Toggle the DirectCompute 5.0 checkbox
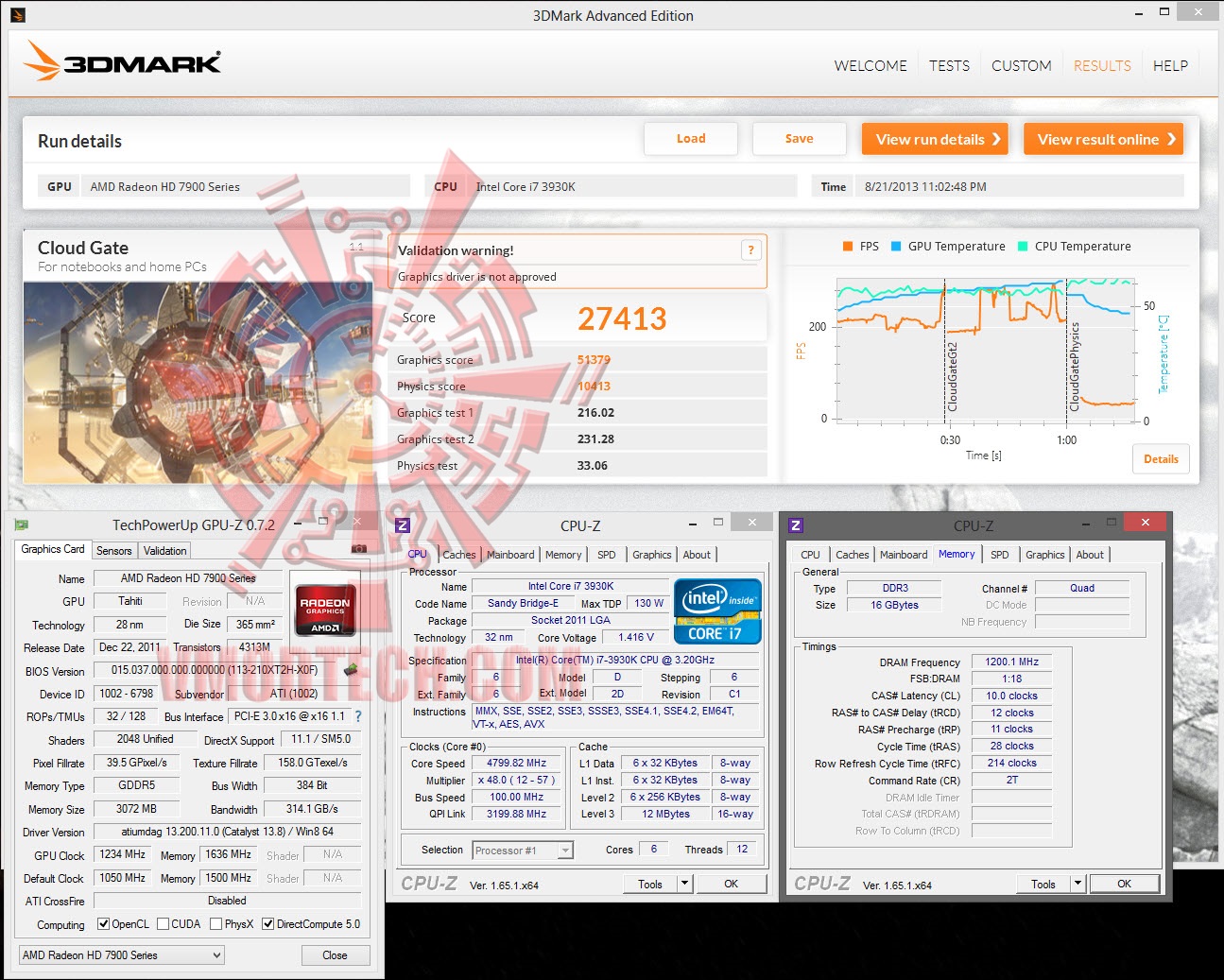Image resolution: width=1224 pixels, height=980 pixels. pos(268,924)
